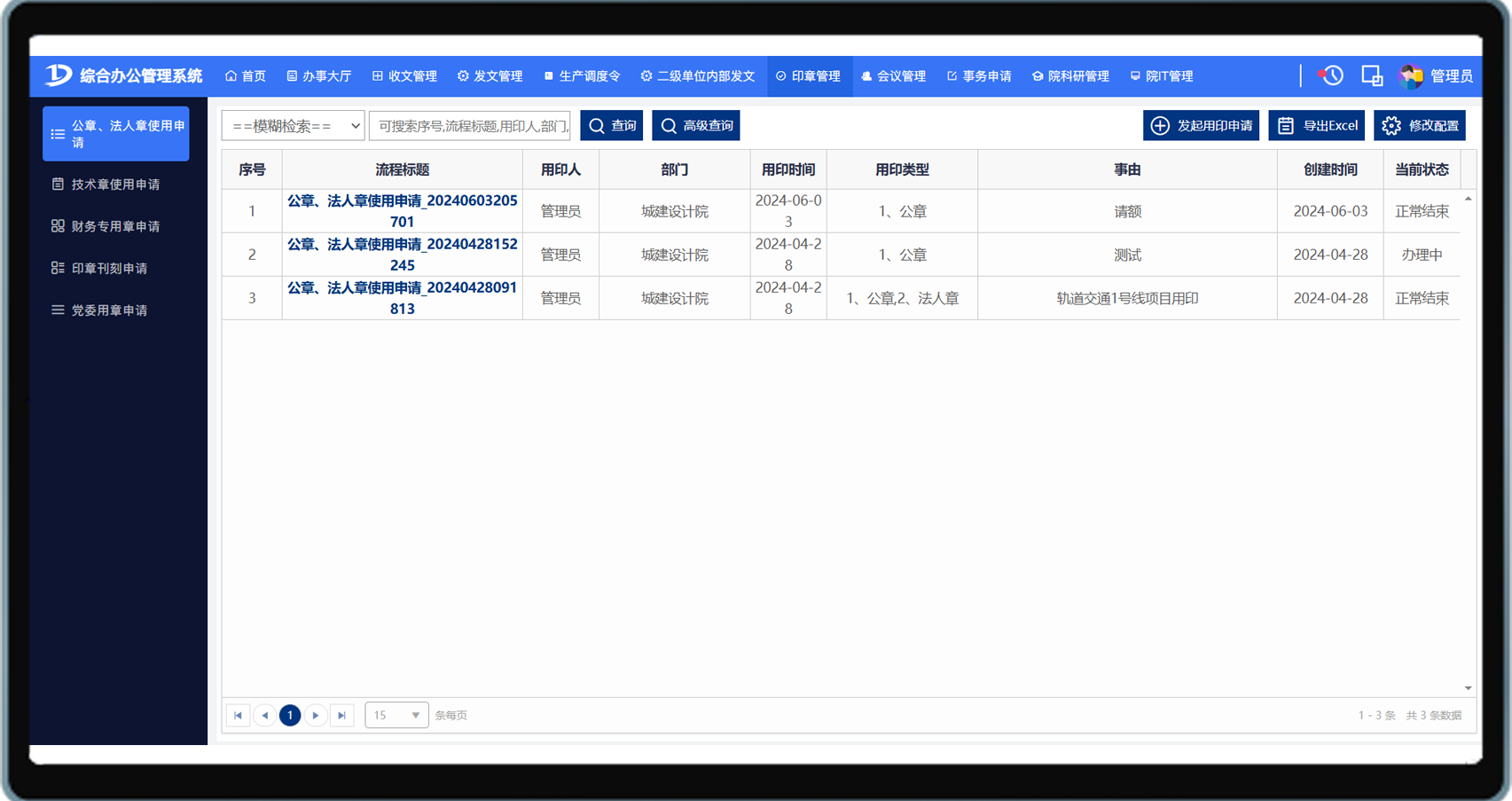Jump to last page arrow
The width and height of the screenshot is (1512, 801).
coord(342,715)
